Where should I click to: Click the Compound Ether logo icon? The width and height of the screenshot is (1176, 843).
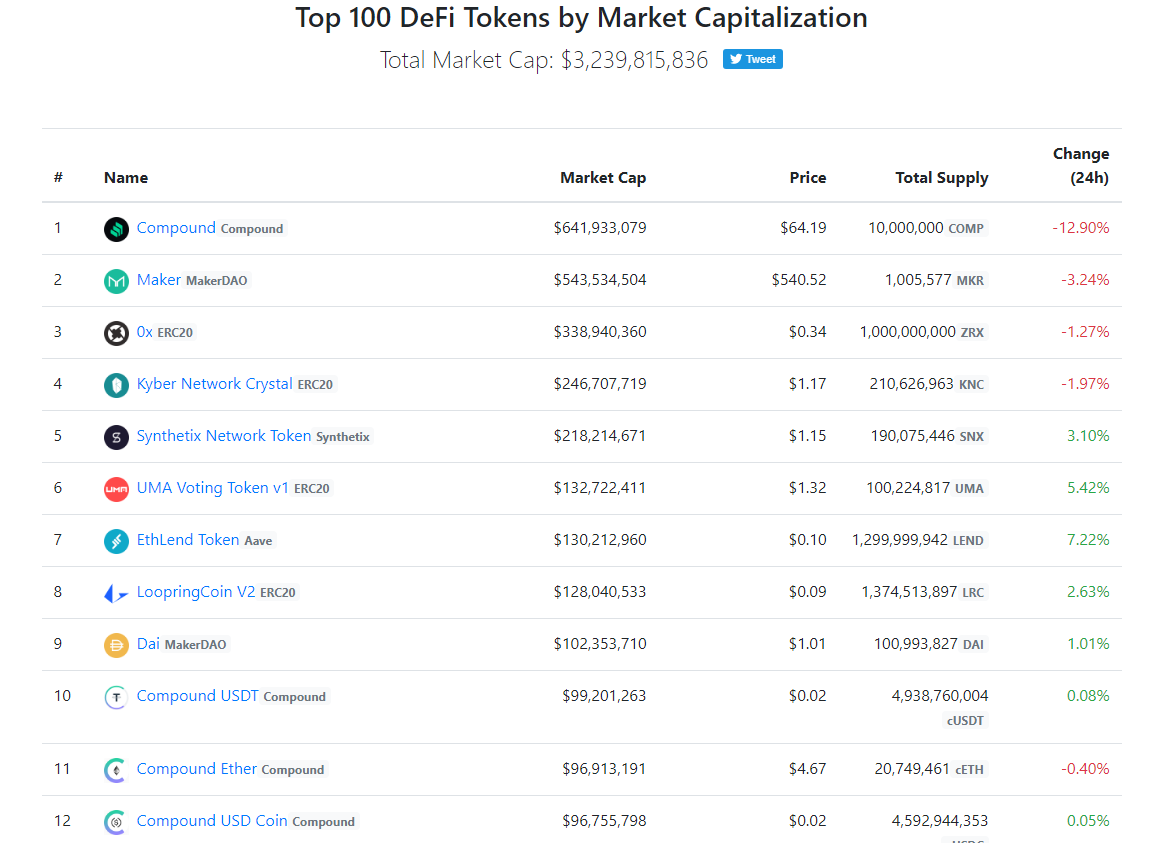tap(116, 770)
